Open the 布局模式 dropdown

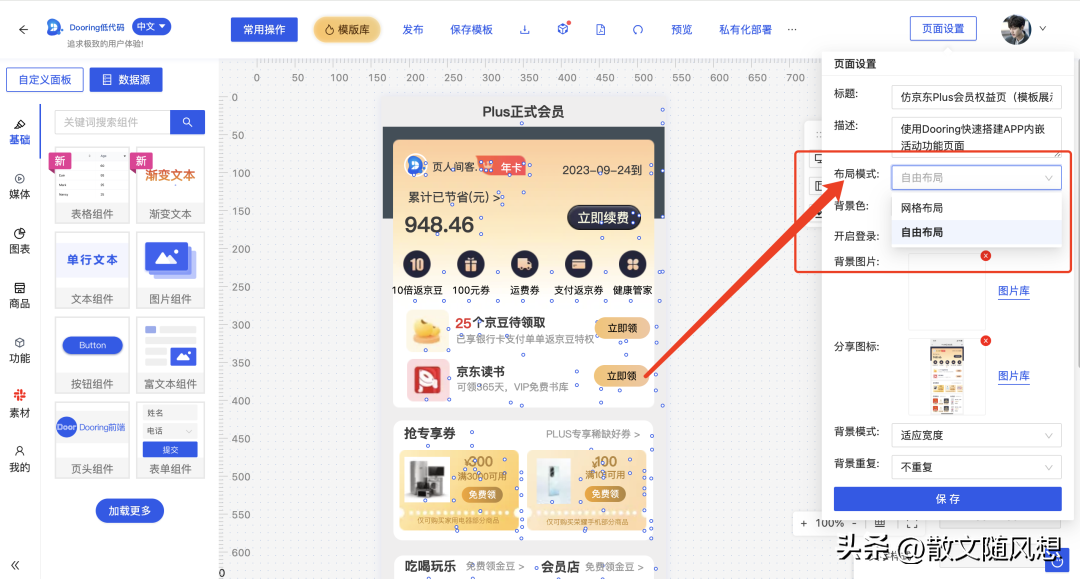[x=976, y=178]
